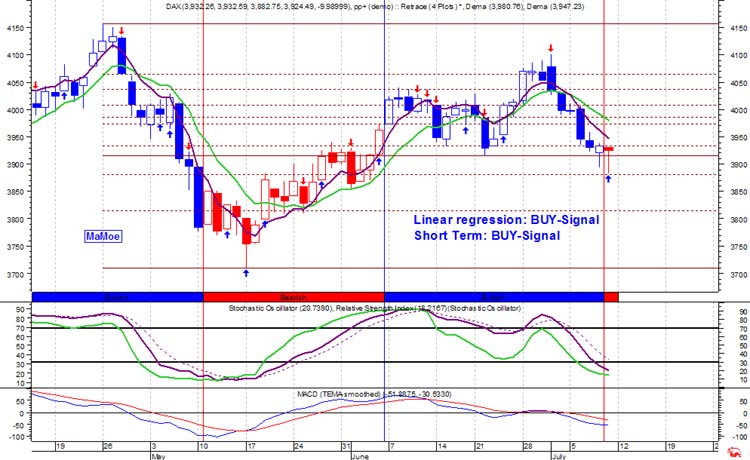Screen dimensions: 750x460
Task: Click the 'May' month label on the time axis
Action: coord(158,456)
